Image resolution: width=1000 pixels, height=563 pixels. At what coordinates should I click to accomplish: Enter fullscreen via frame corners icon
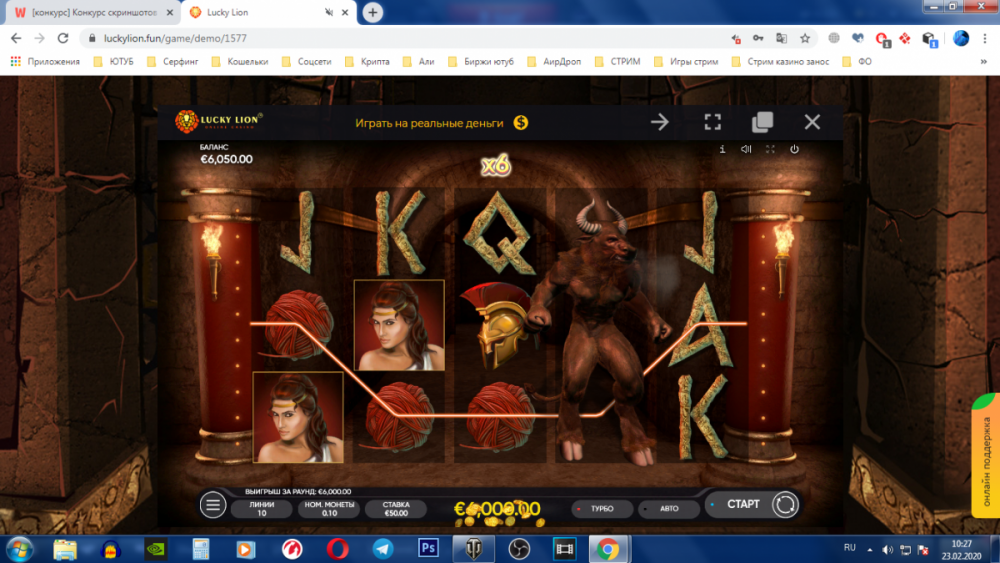(x=712, y=122)
